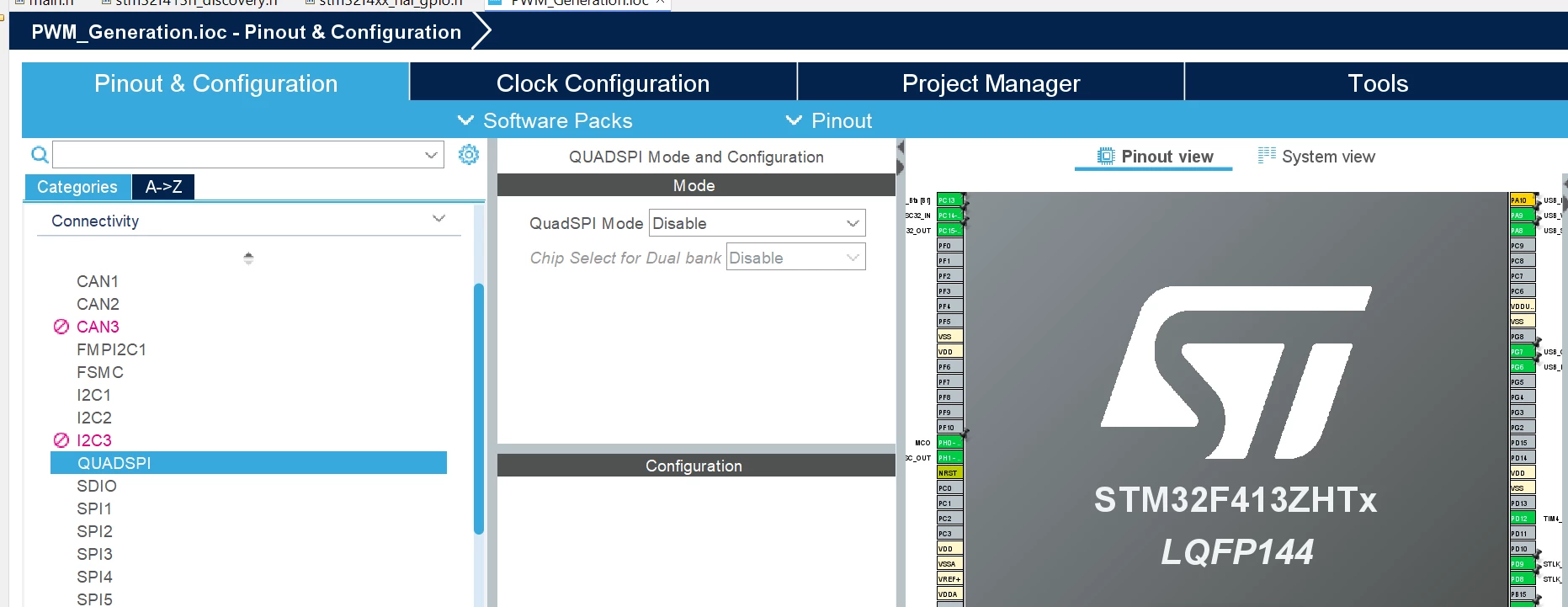
Task: Expand the Pinout dropdown menu
Action: [829, 120]
